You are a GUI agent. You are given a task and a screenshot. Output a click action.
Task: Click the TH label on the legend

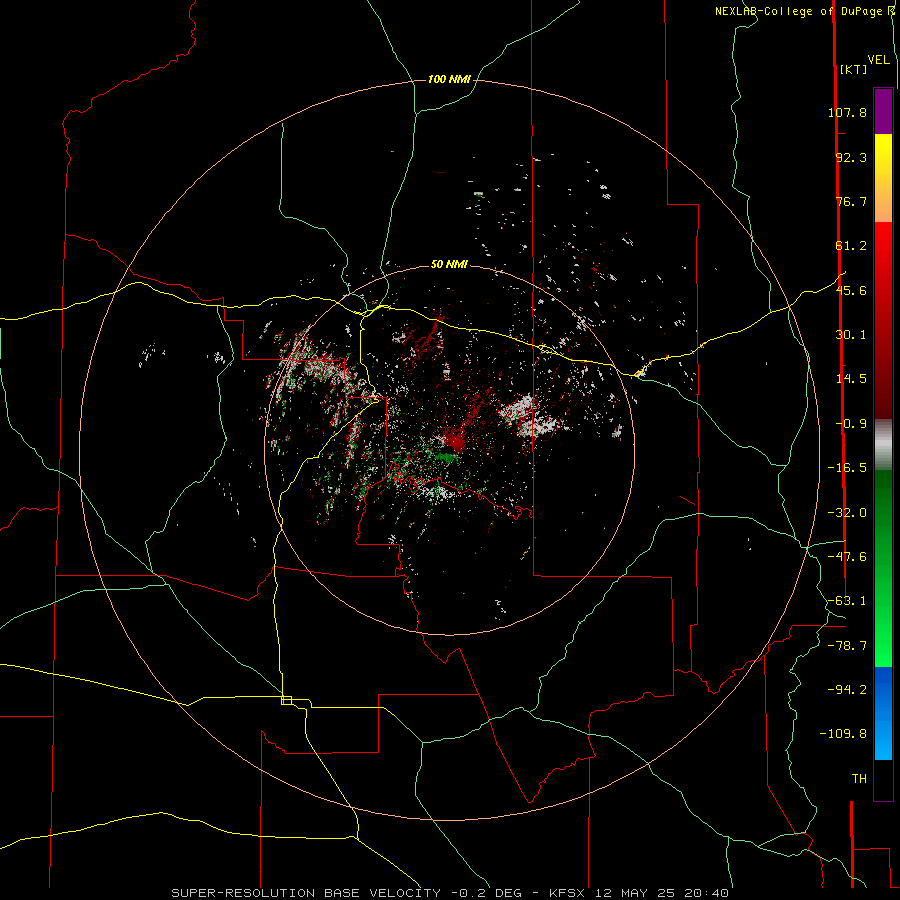[x=859, y=778]
